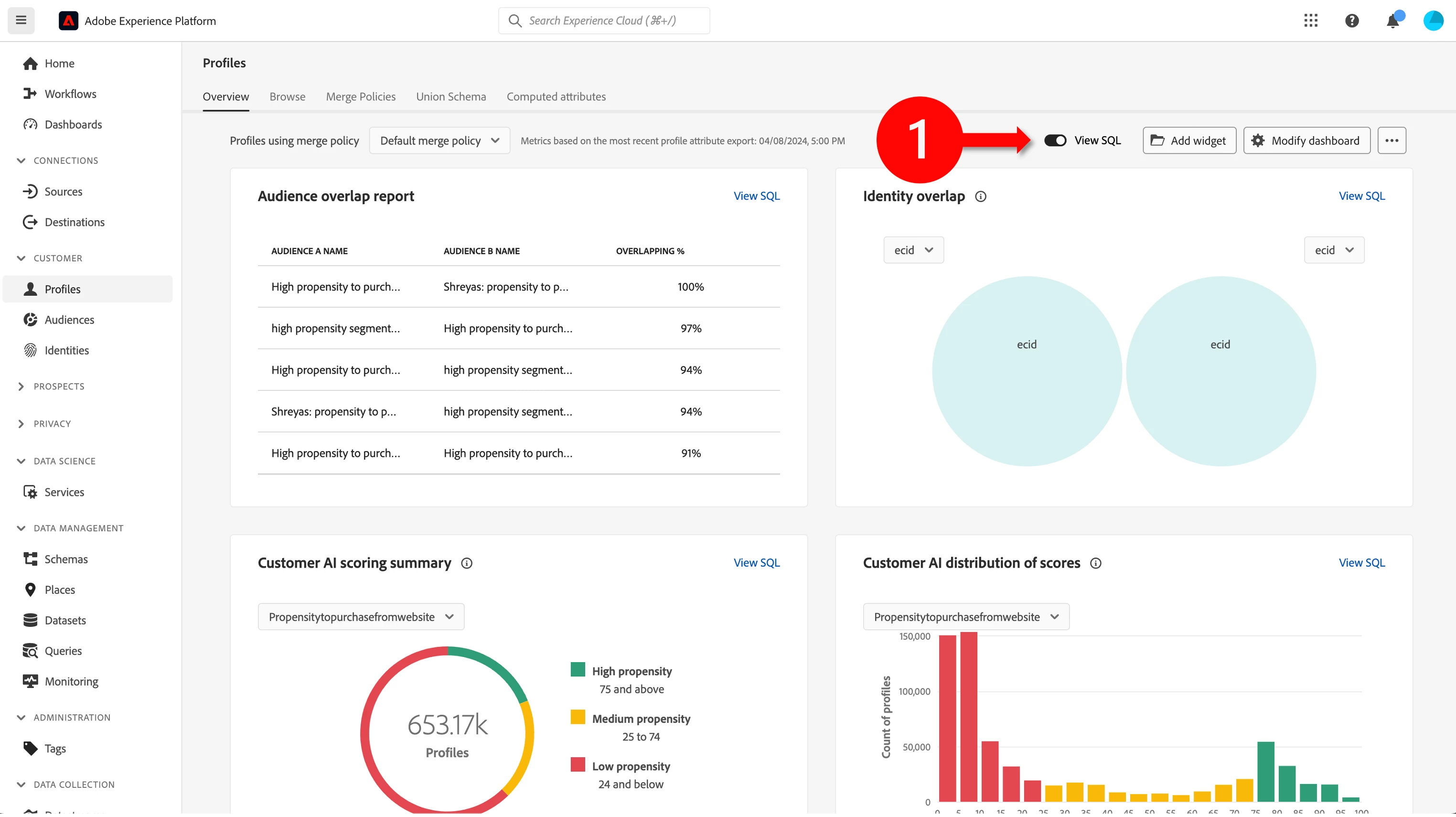Open Queries in Data Management
This screenshot has width=1456, height=817.
[x=63, y=651]
